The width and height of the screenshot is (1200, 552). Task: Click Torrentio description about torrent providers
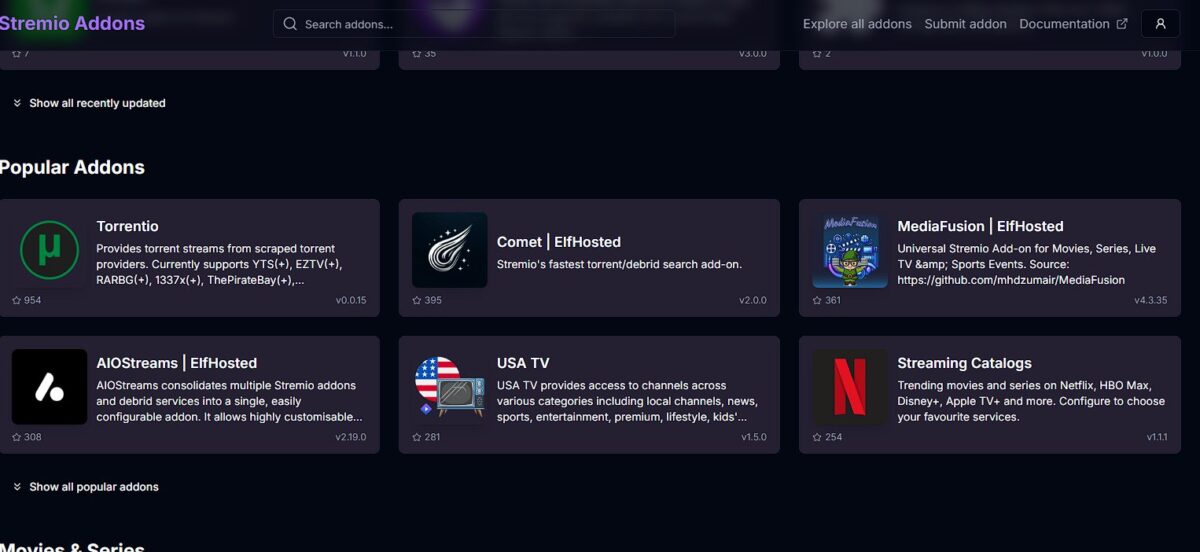click(219, 264)
